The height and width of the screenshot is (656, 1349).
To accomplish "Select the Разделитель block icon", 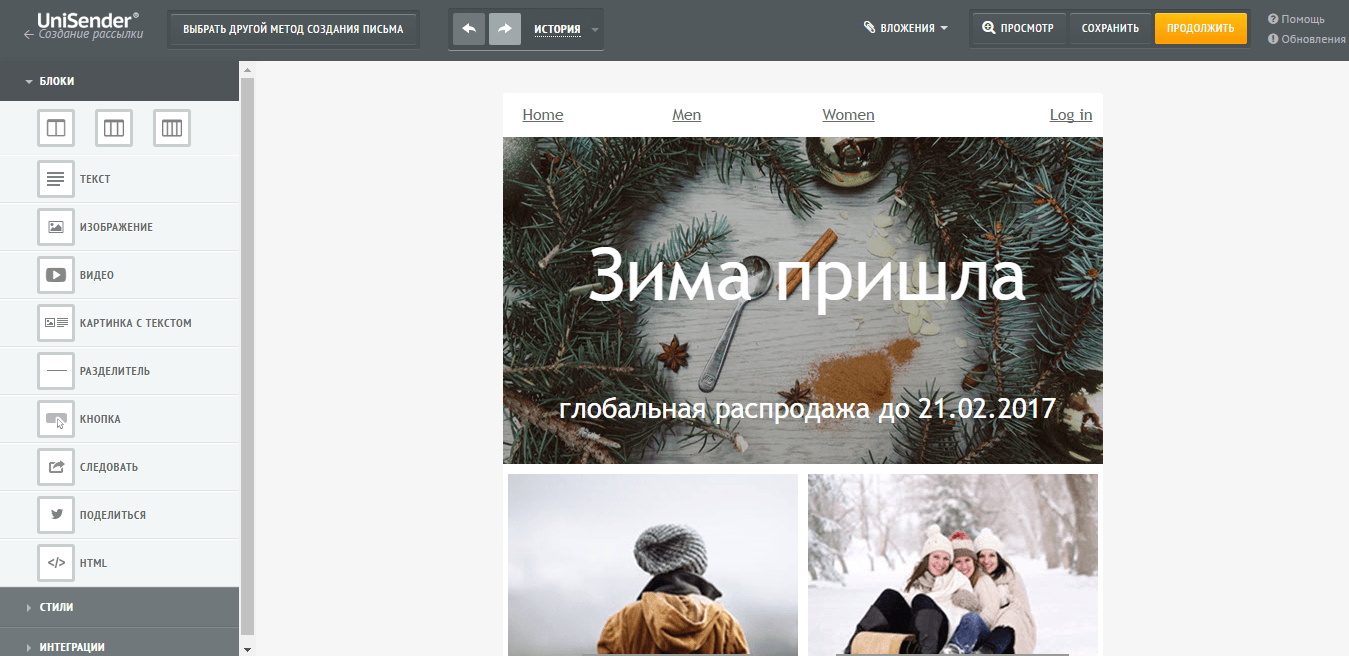I will (x=56, y=371).
